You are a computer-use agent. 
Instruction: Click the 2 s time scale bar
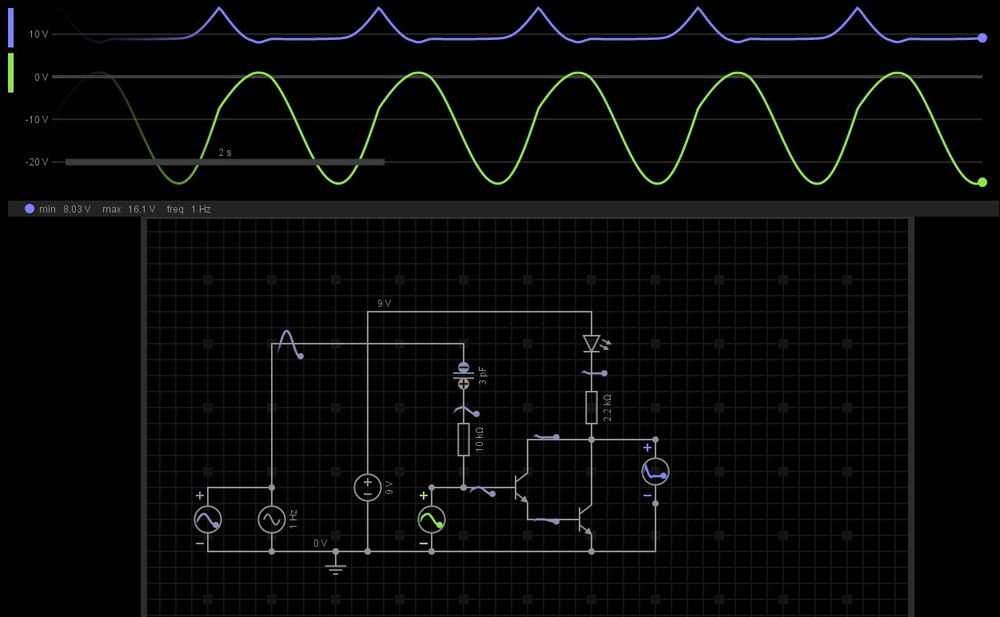coord(225,161)
